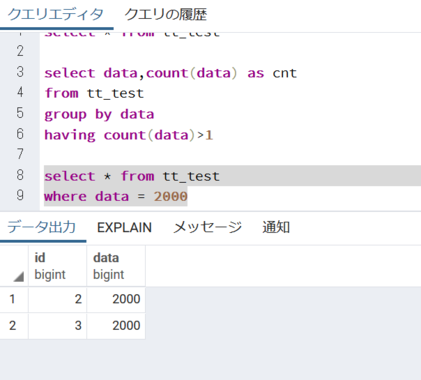Open the データ出力 results tab
Viewport: 421px width, 380px height.
pyautogui.click(x=42, y=227)
